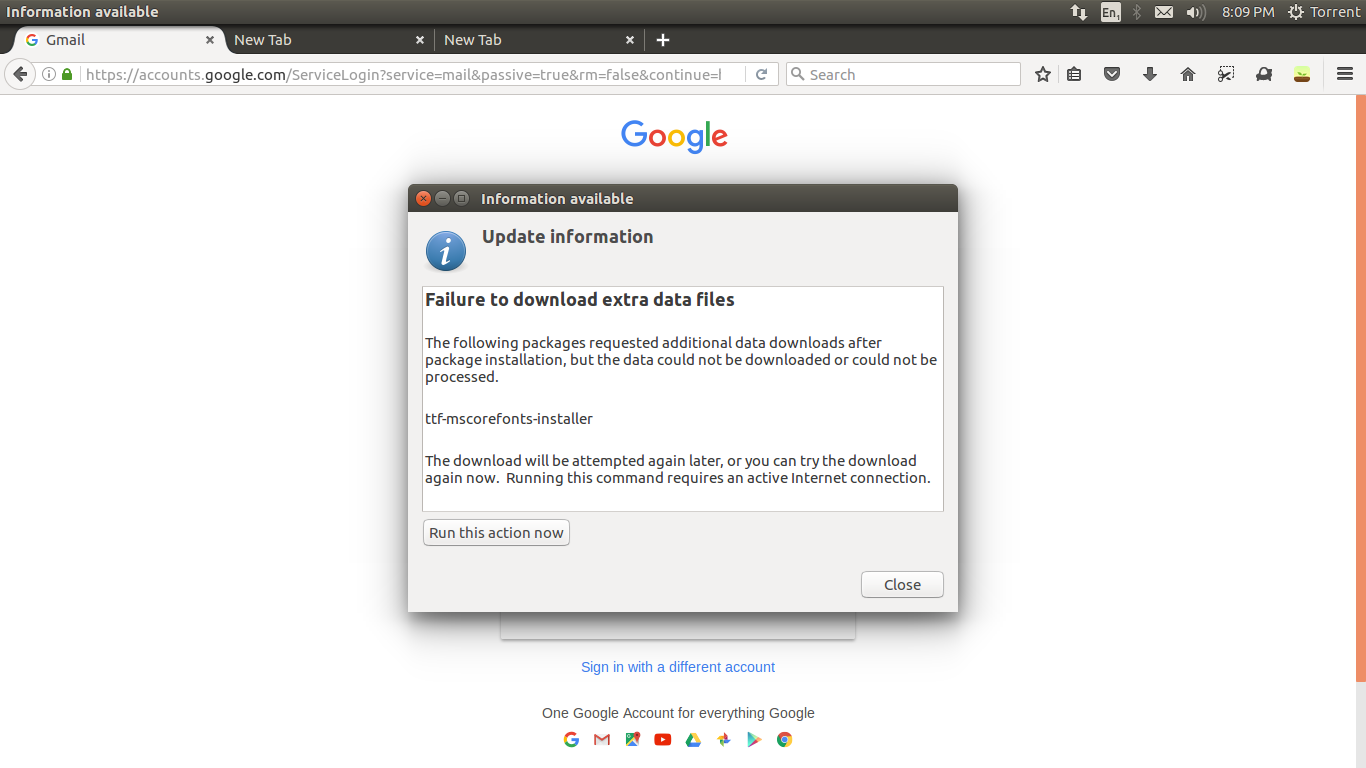Show site identity info icon in address bar
Screen dimensions: 1366x768
pos(48,74)
